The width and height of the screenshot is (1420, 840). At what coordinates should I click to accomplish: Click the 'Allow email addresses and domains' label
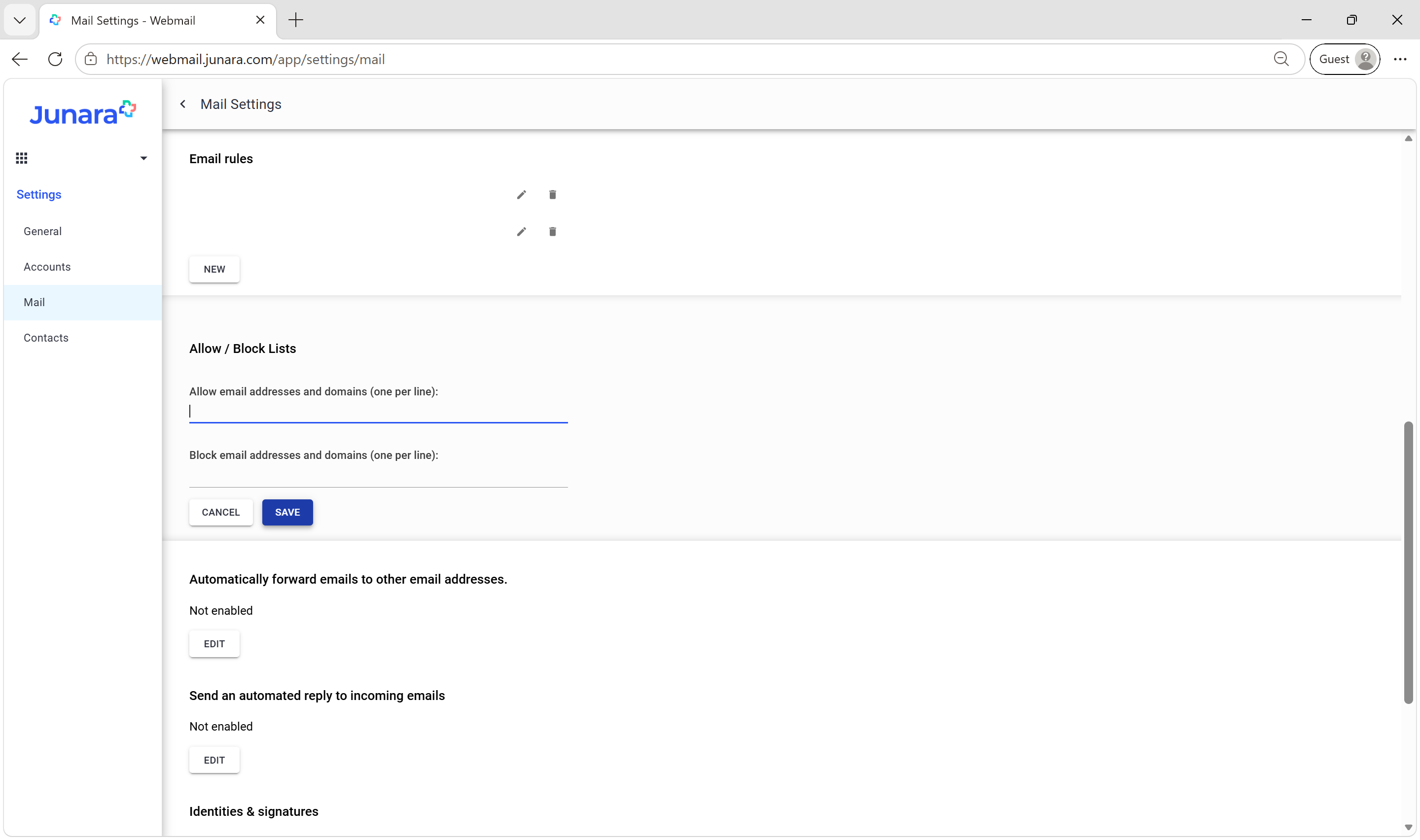314,392
